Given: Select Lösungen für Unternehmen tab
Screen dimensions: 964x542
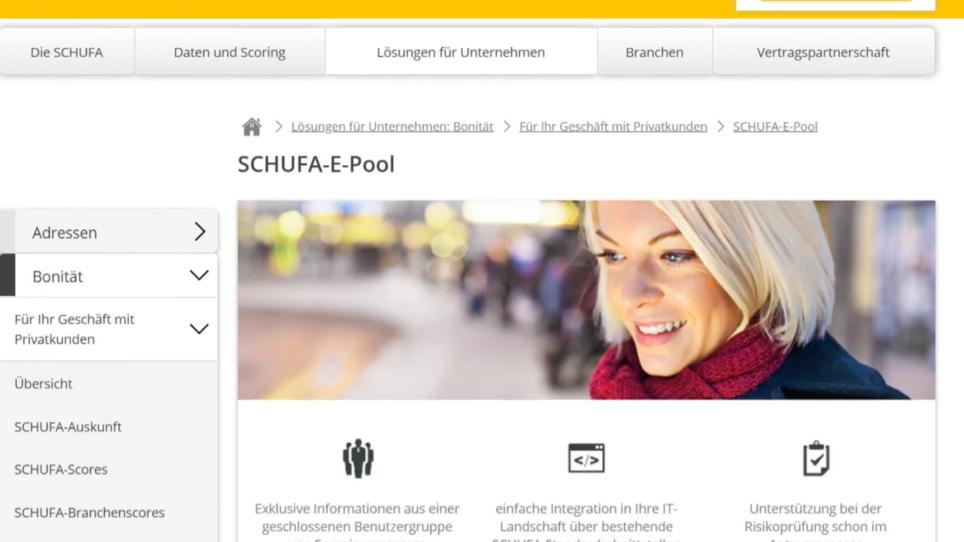Looking at the screenshot, I should (x=461, y=52).
